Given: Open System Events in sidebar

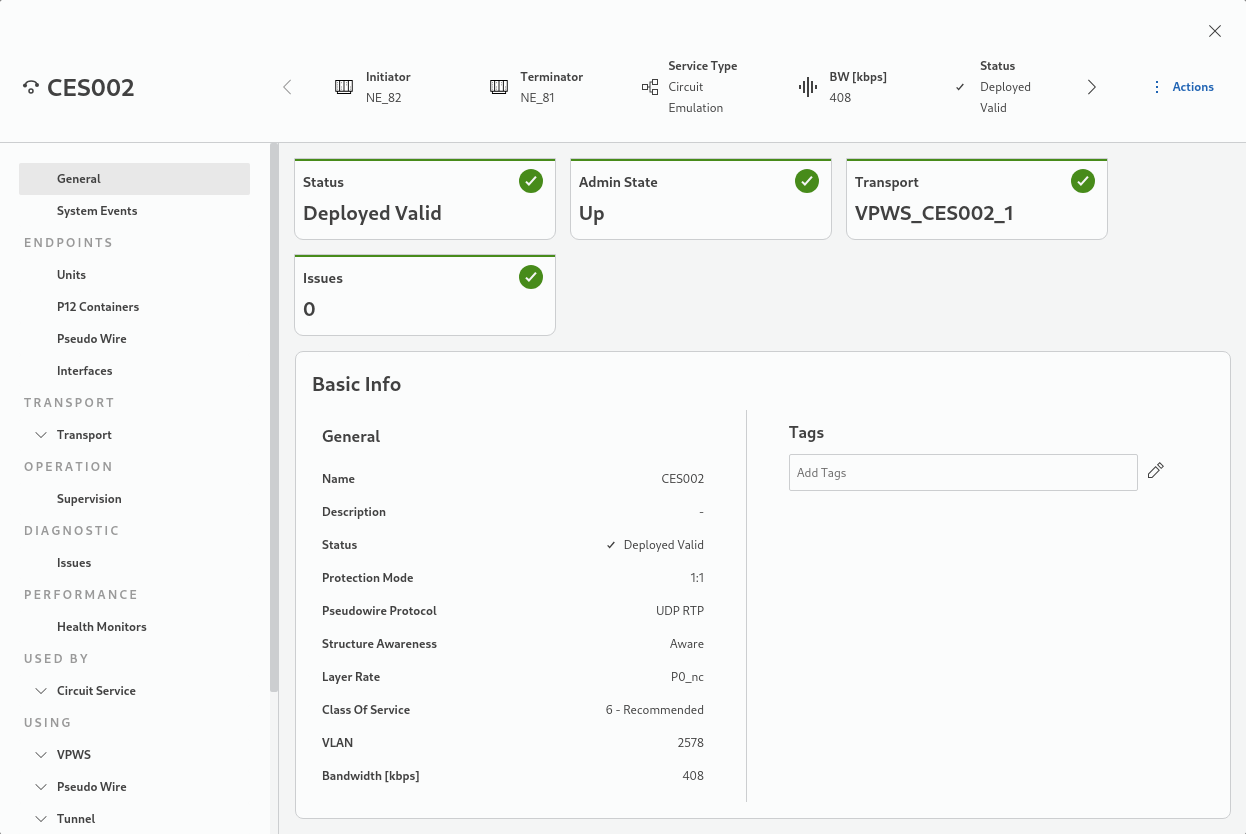Looking at the screenshot, I should pyautogui.click(x=97, y=211).
